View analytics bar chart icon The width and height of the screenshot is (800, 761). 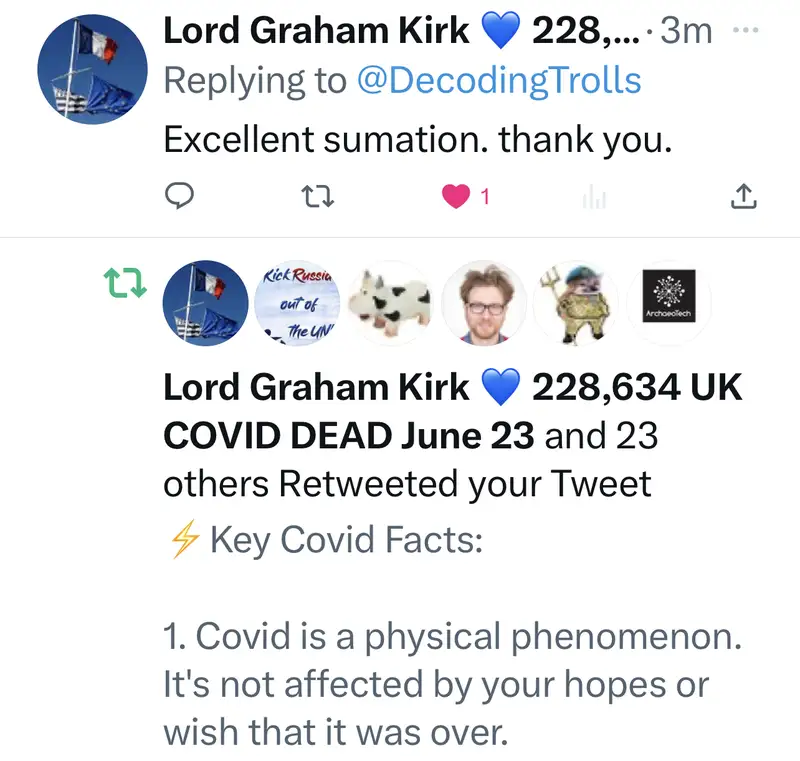[595, 198]
